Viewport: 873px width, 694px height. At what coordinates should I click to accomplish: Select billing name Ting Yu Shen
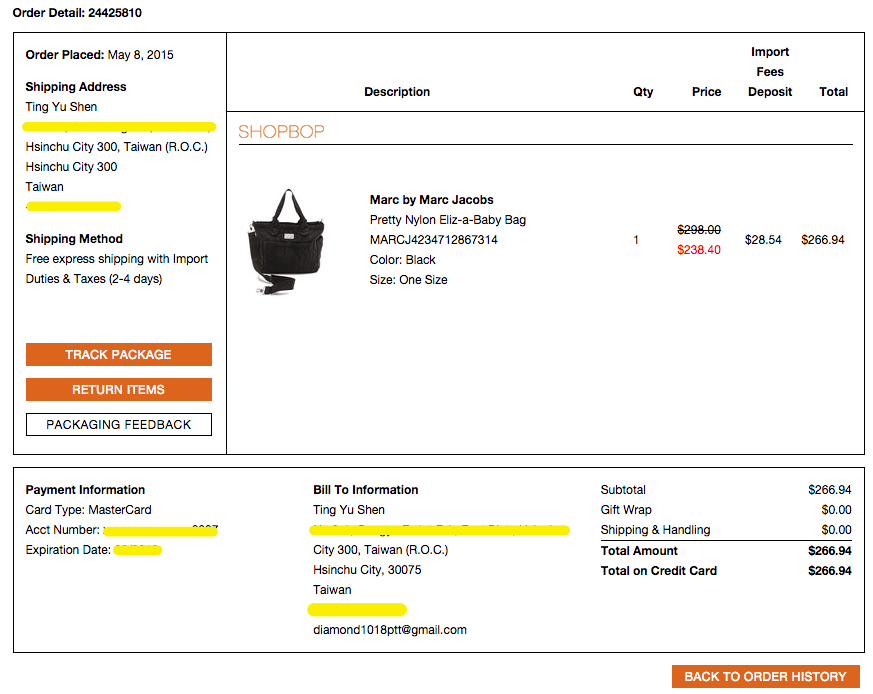pyautogui.click(x=349, y=510)
